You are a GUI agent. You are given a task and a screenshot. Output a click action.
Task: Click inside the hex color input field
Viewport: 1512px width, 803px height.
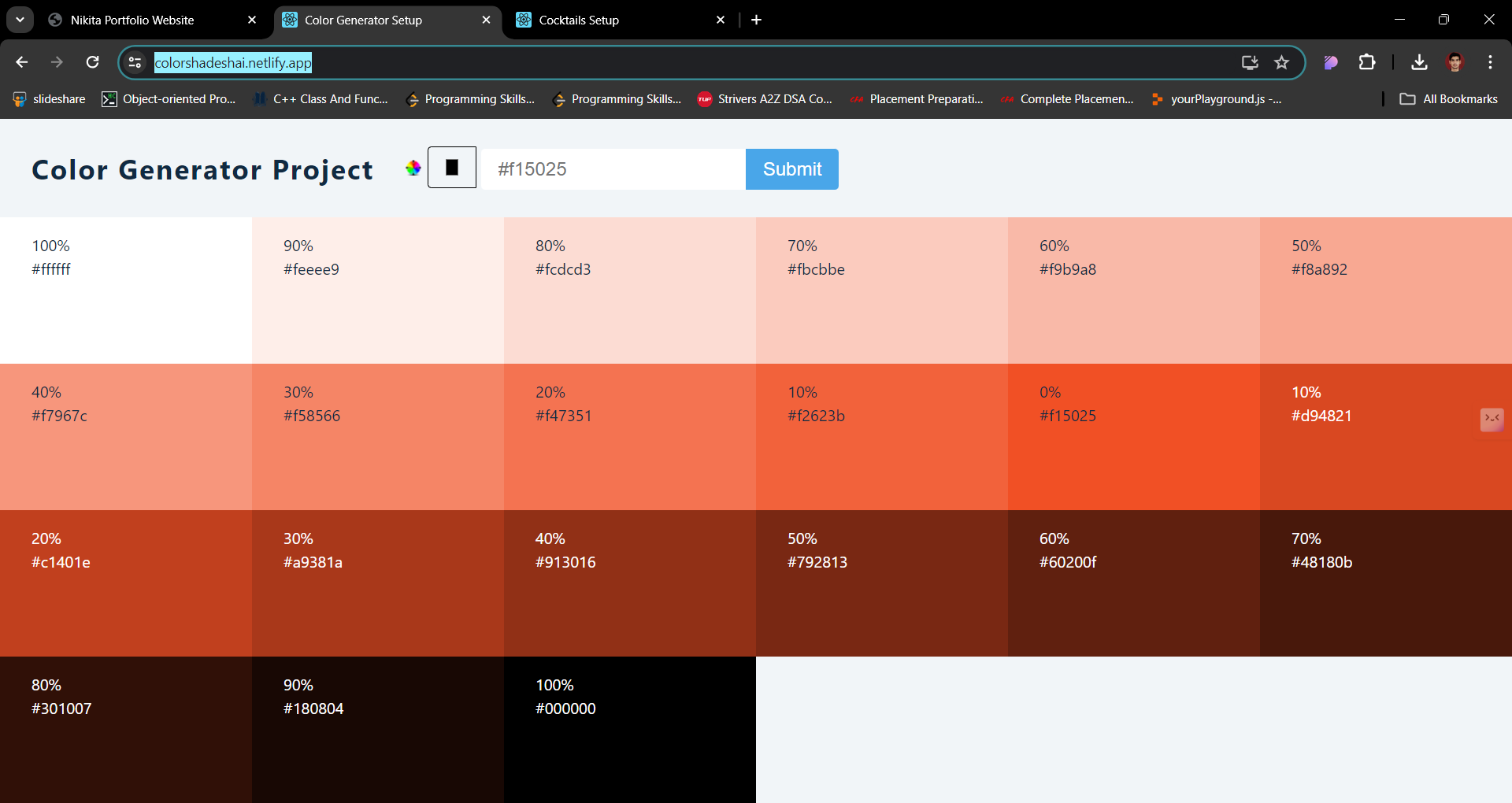pos(614,168)
